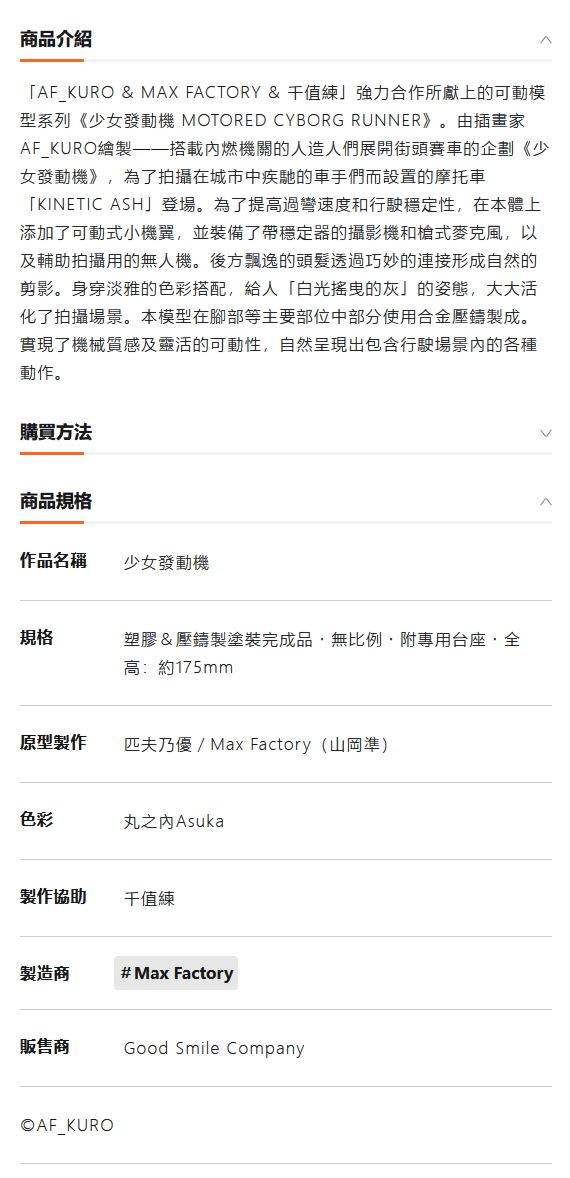This screenshot has height=1178, width=570.
Task: Click the 匹夫乃優 / Max Factory sculptor text
Action: point(255,745)
